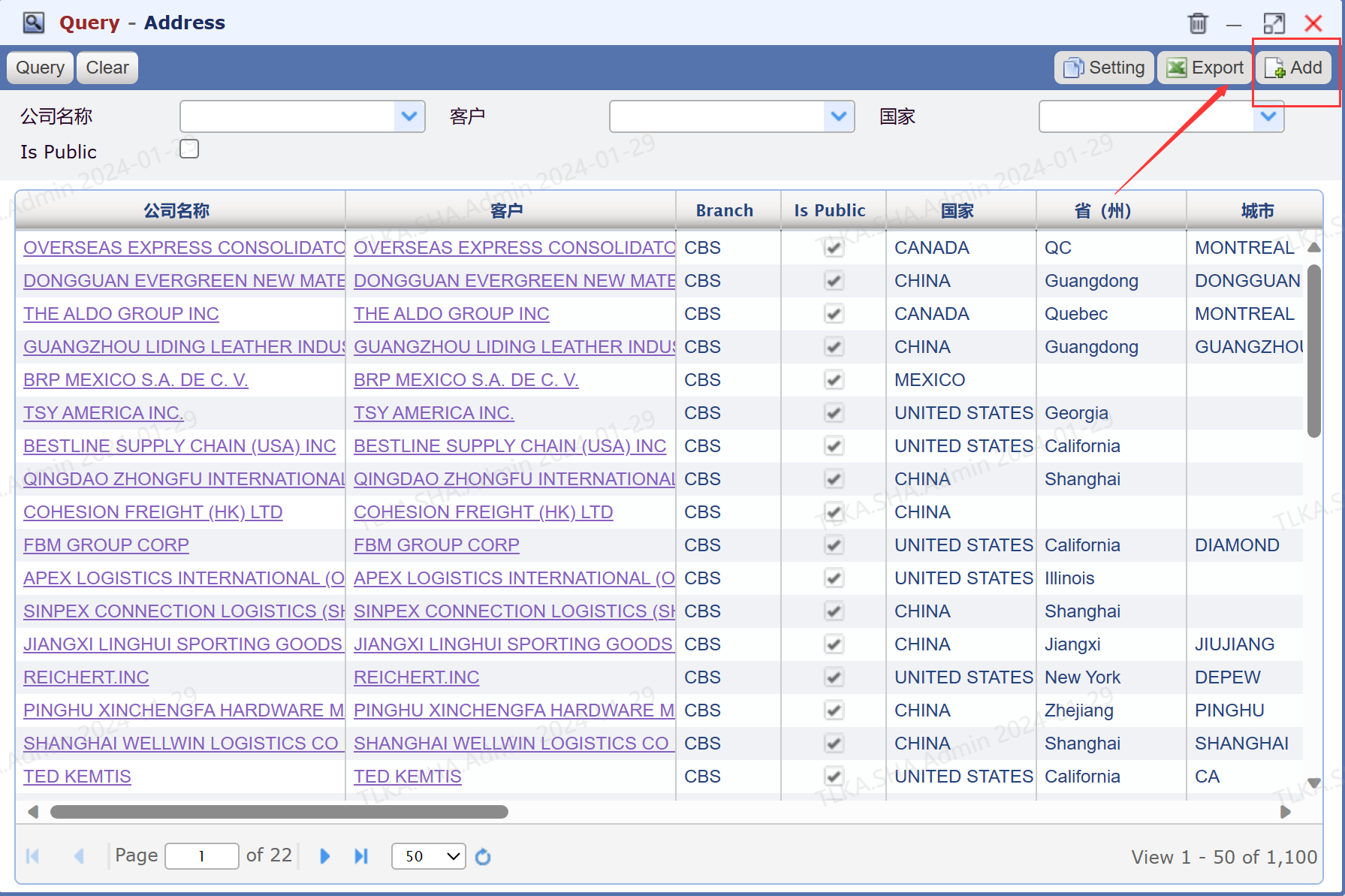Viewport: 1345px width, 896px height.
Task: Go to the previous page
Action: coord(79,856)
